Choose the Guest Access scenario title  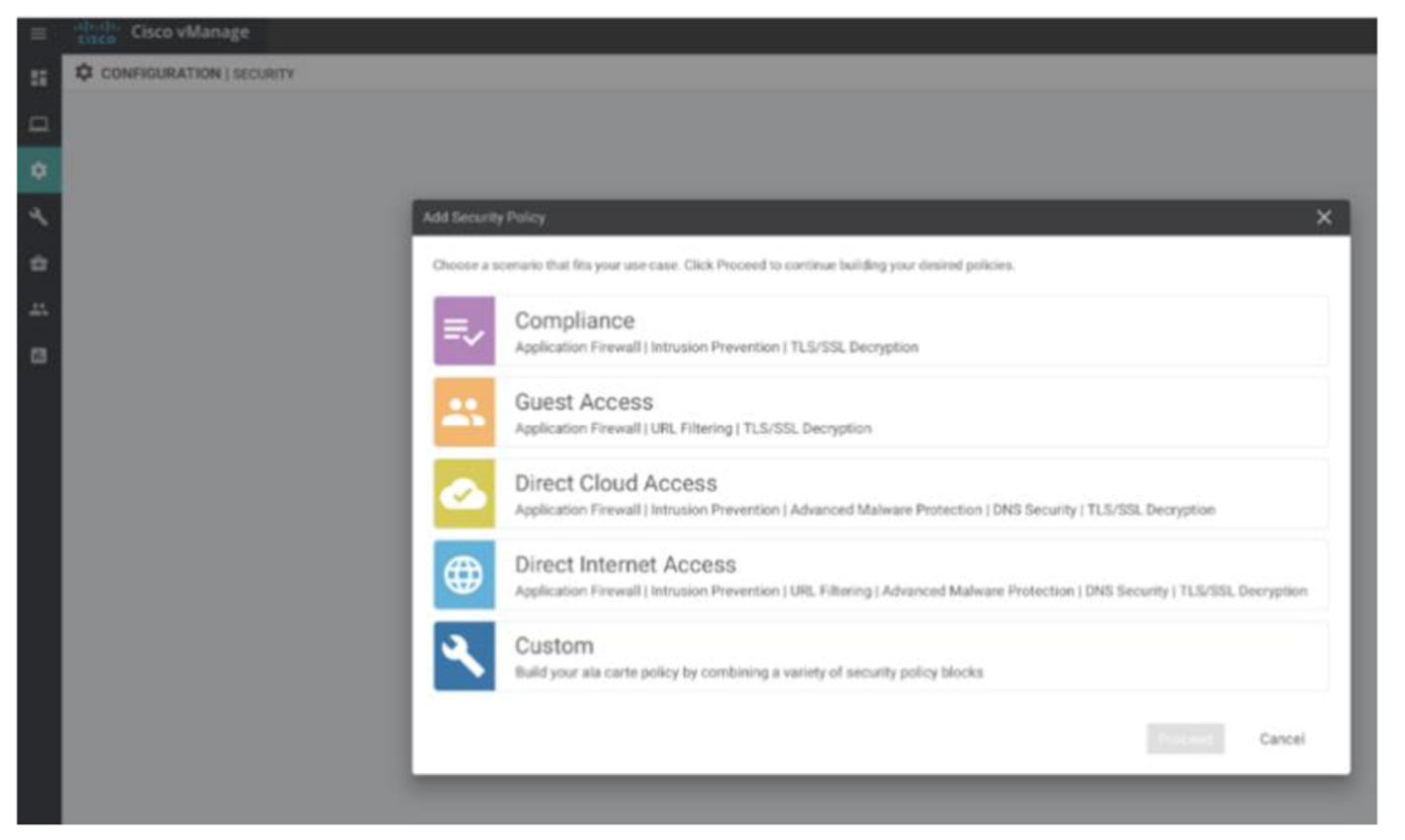584,403
